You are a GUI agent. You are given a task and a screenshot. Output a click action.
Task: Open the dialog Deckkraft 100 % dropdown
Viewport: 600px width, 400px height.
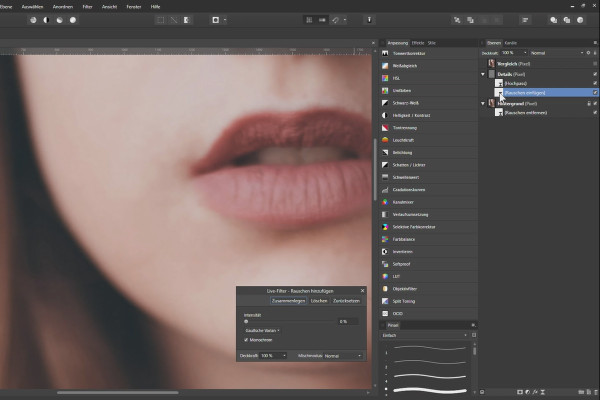[273, 356]
